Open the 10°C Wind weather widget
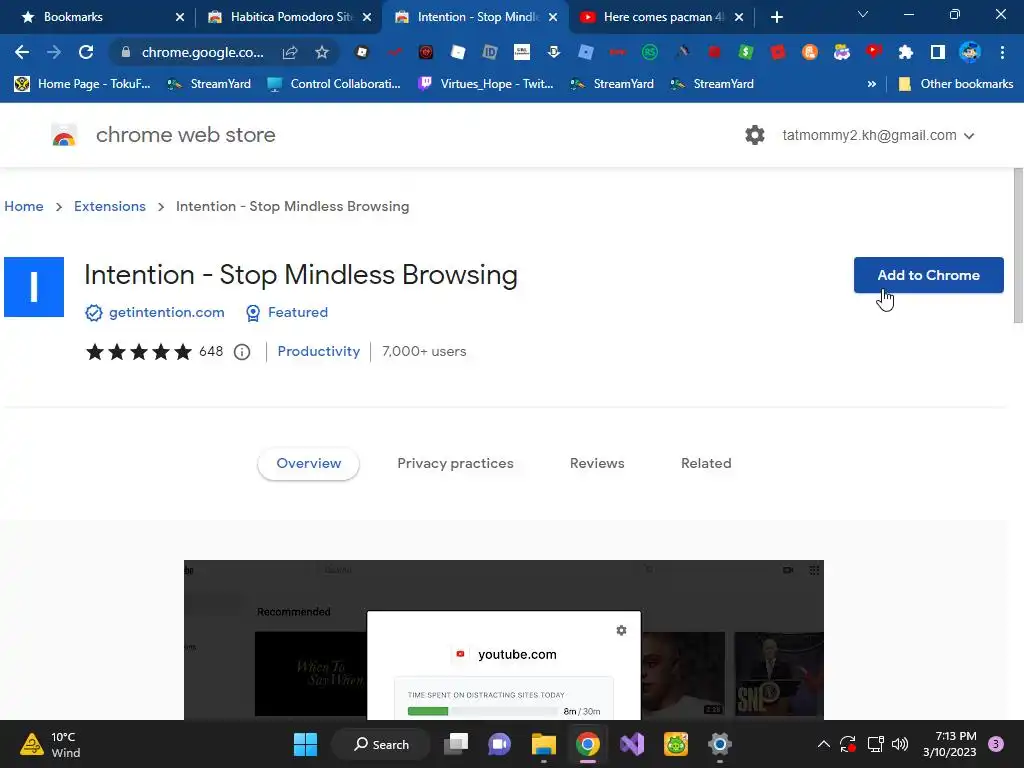The width and height of the screenshot is (1024, 768). 51,744
